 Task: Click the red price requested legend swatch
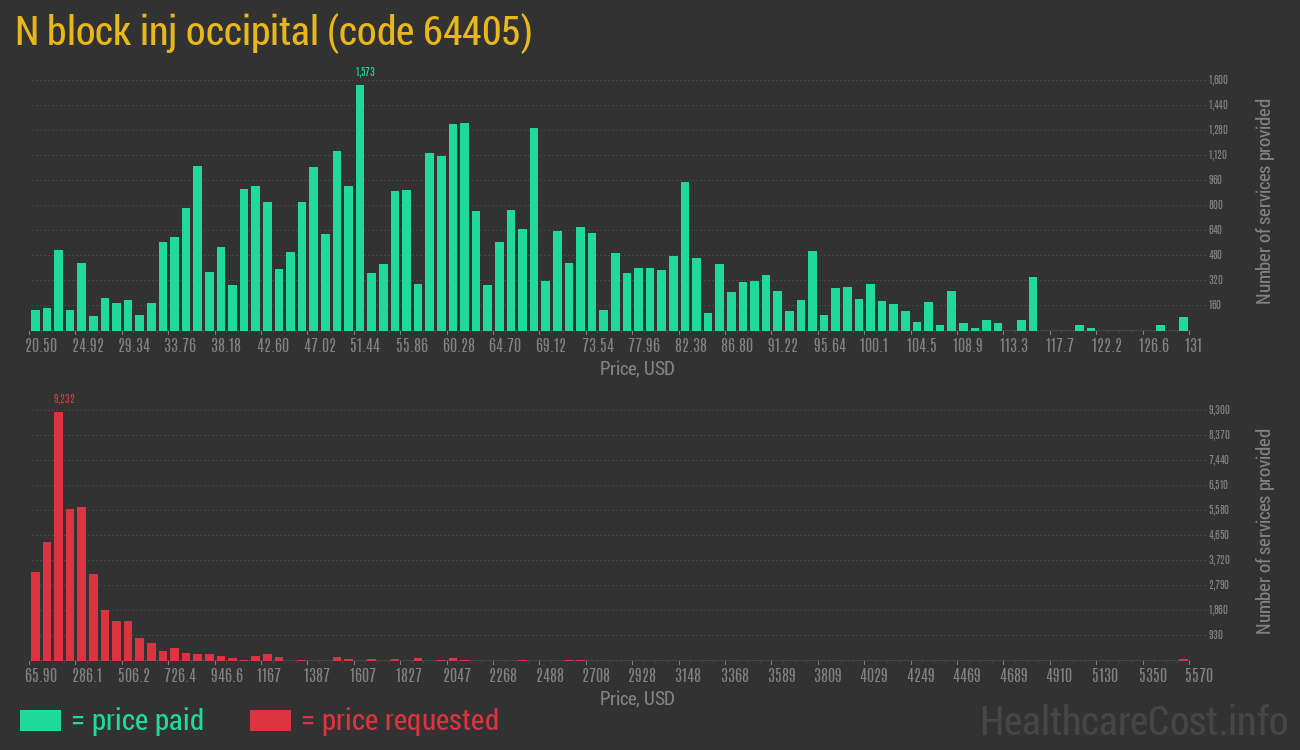click(270, 720)
